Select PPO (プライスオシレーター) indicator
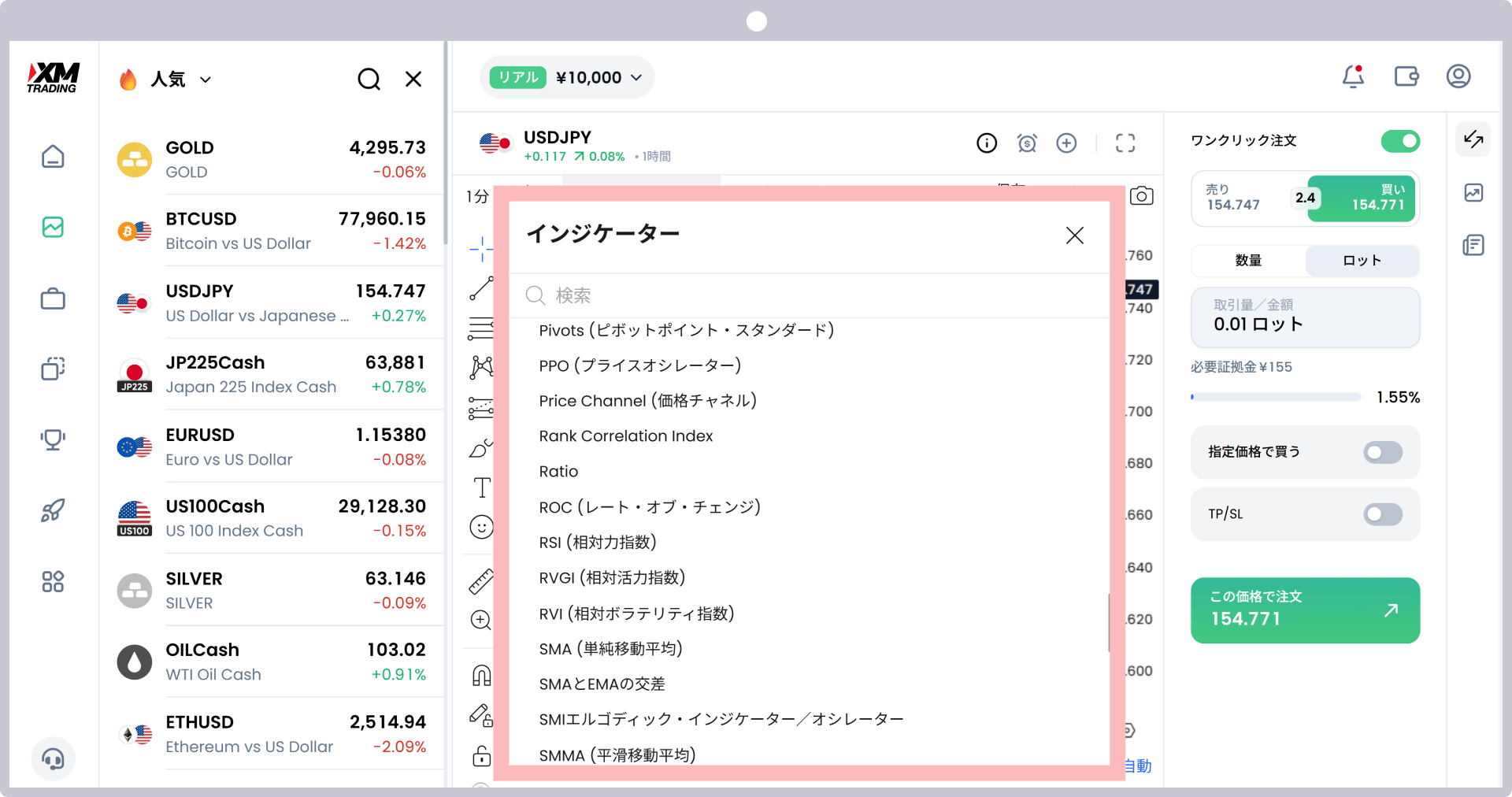1512x797 pixels. pos(639,365)
